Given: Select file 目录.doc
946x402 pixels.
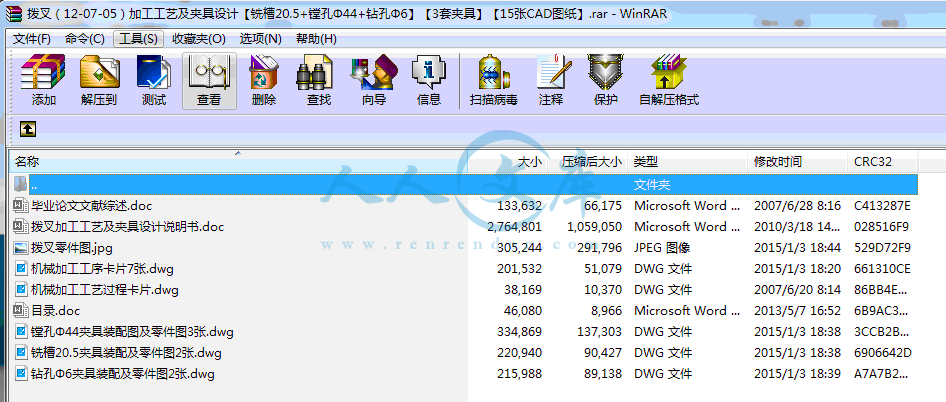Looking at the screenshot, I should (56, 311).
